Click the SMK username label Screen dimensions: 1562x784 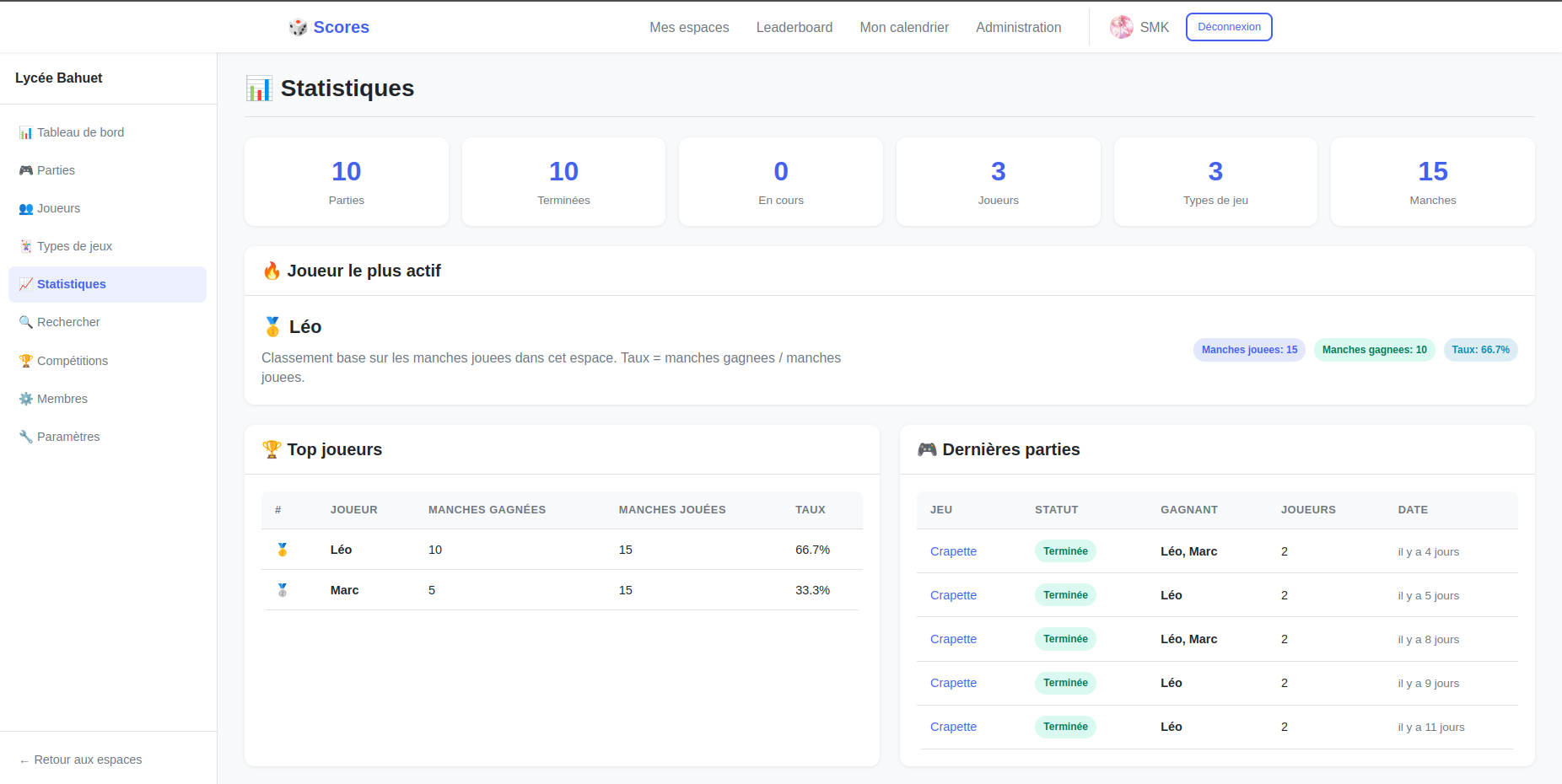(1155, 27)
